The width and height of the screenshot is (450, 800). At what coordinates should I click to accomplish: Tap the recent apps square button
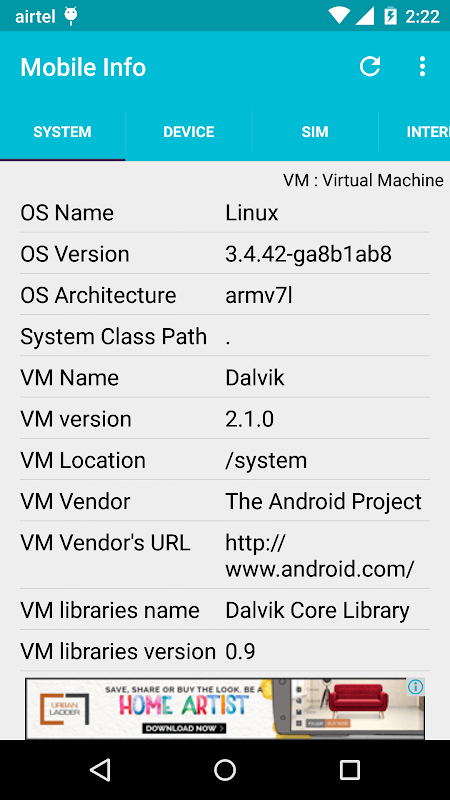point(349,769)
